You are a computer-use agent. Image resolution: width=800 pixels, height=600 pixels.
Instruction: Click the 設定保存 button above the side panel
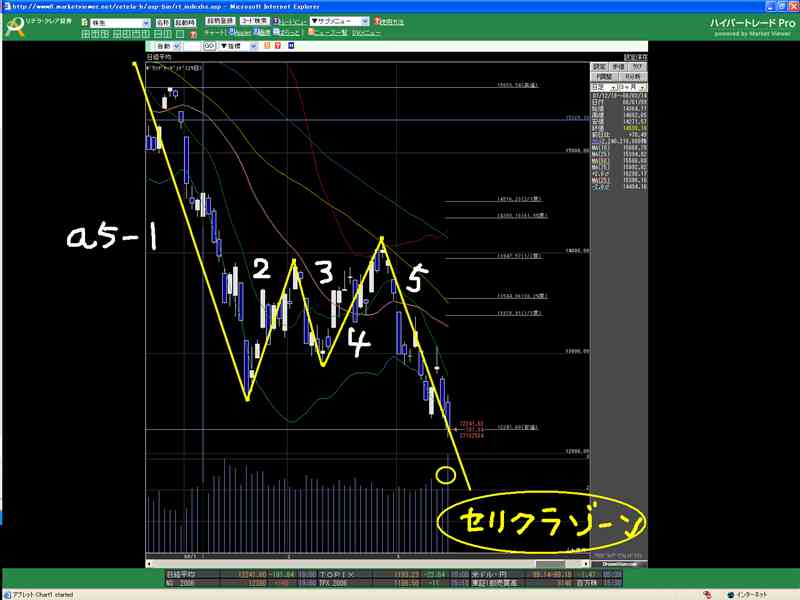click(636, 57)
